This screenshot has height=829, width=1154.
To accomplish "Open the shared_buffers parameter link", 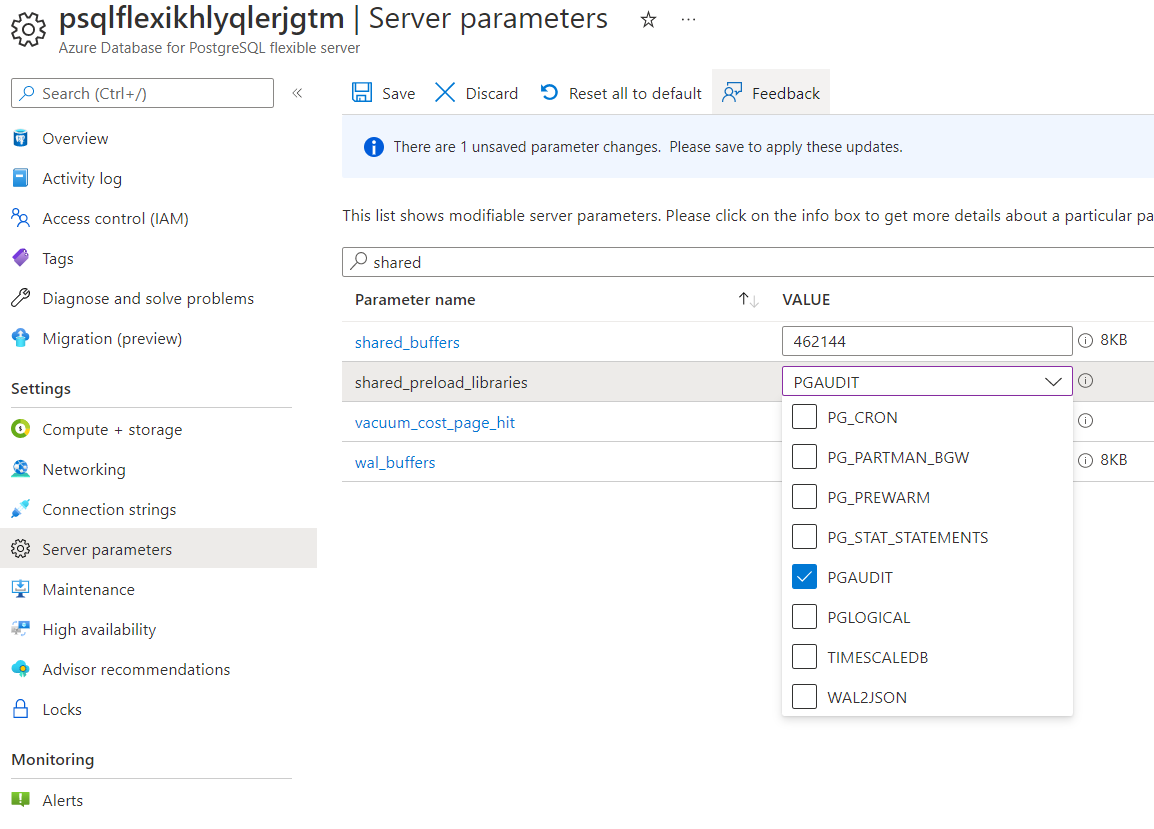I will [407, 342].
